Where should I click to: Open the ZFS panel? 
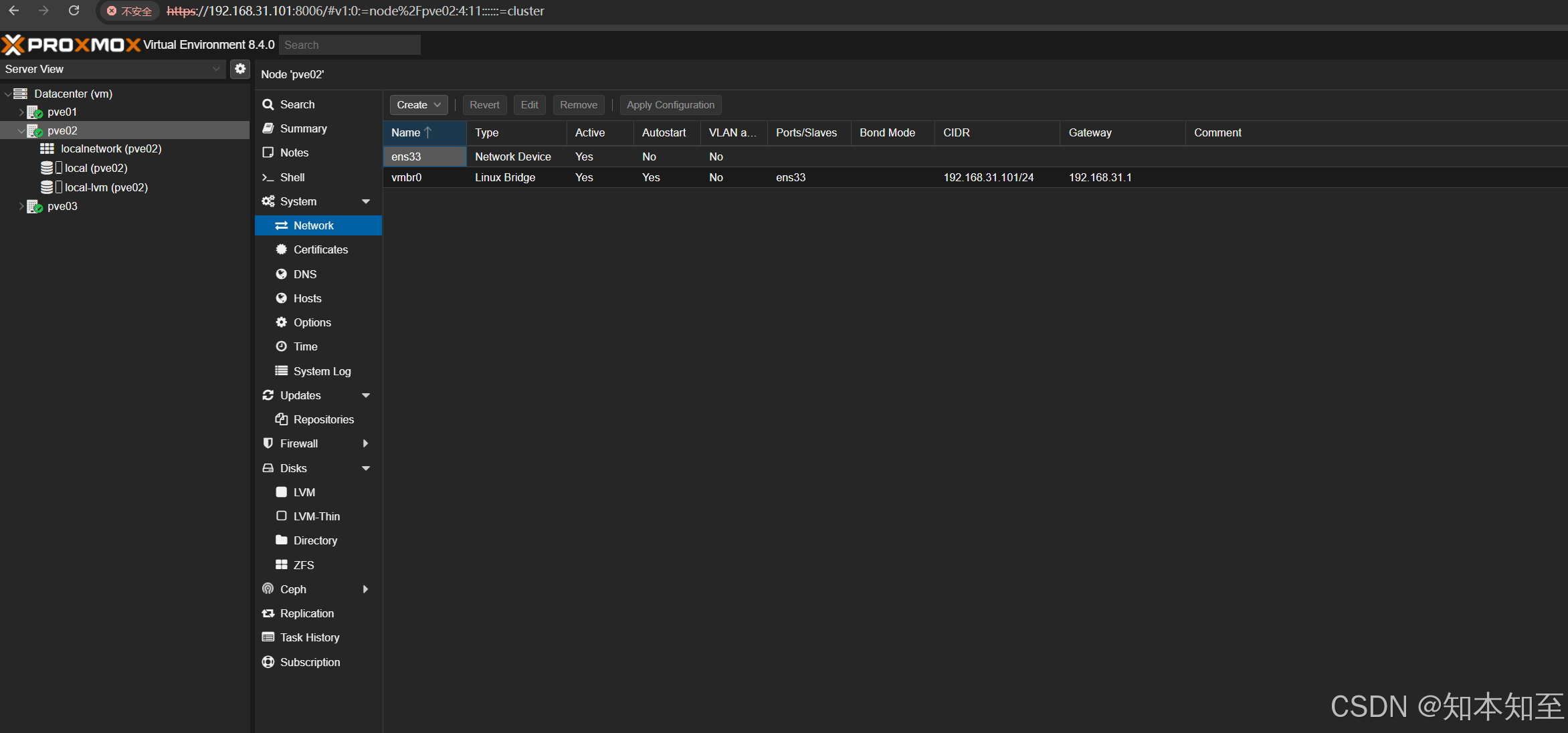(303, 564)
